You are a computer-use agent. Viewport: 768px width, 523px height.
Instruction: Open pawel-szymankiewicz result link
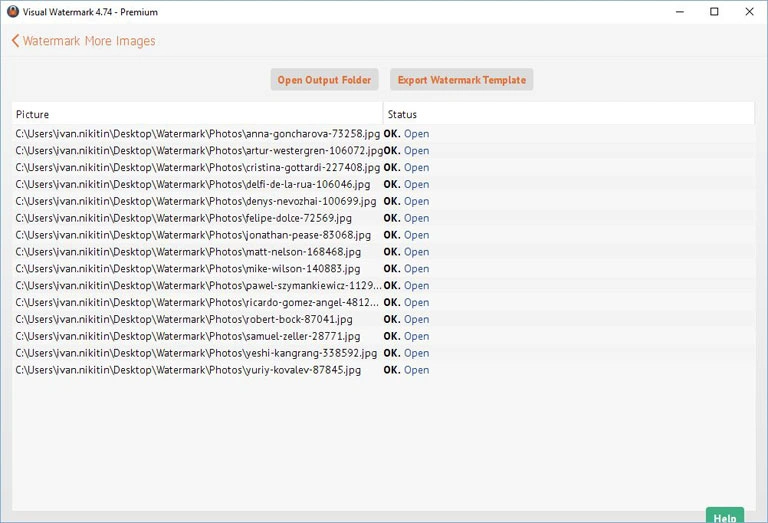pos(417,286)
